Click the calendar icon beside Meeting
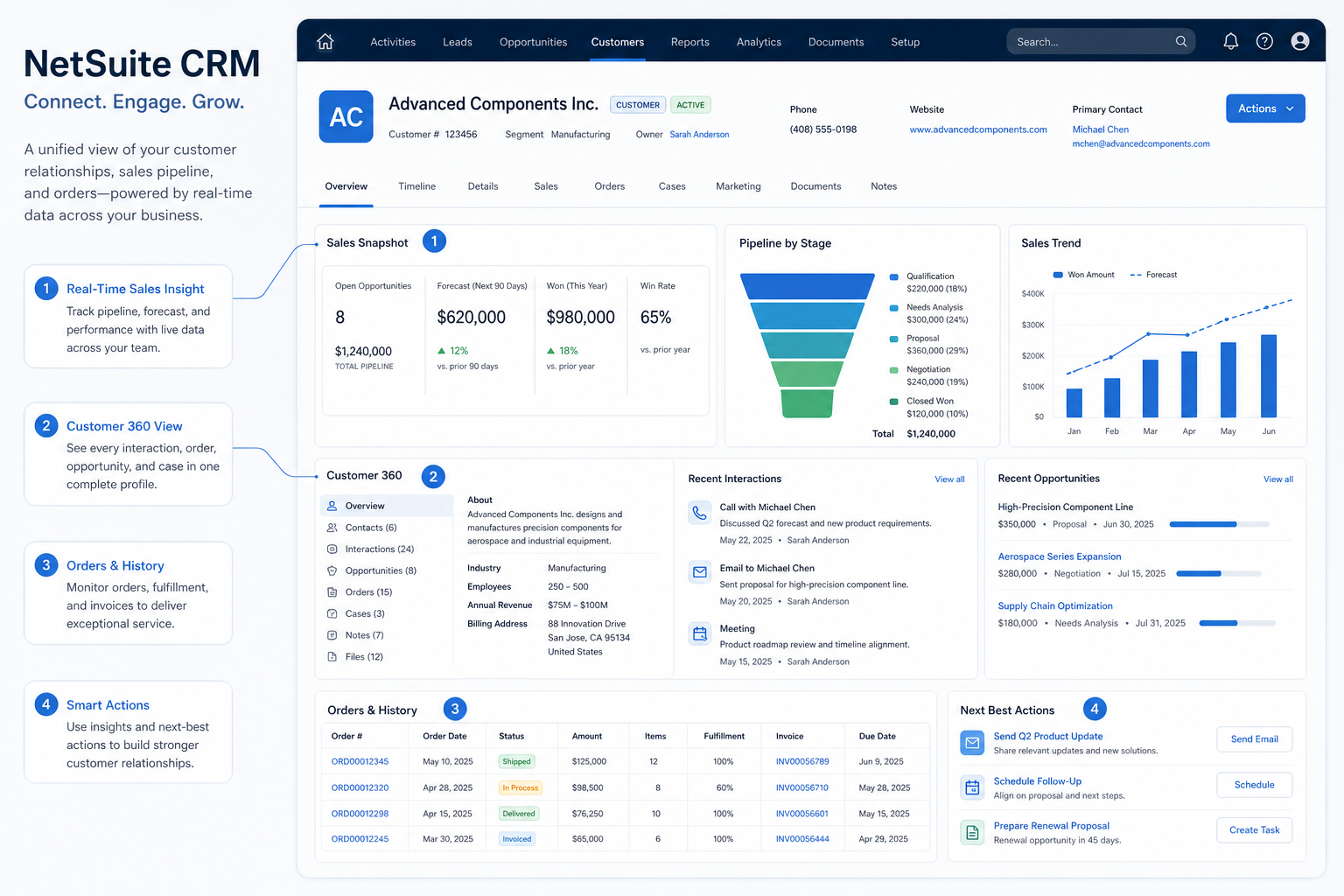The width and height of the screenshot is (1344, 896). [700, 633]
